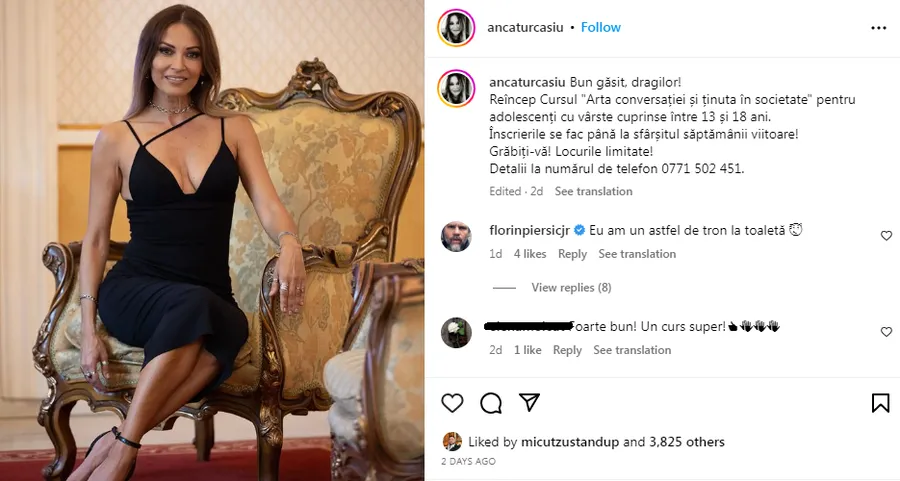Open the three-dot more options menu
Screen dimensions: 900x481
(x=879, y=28)
